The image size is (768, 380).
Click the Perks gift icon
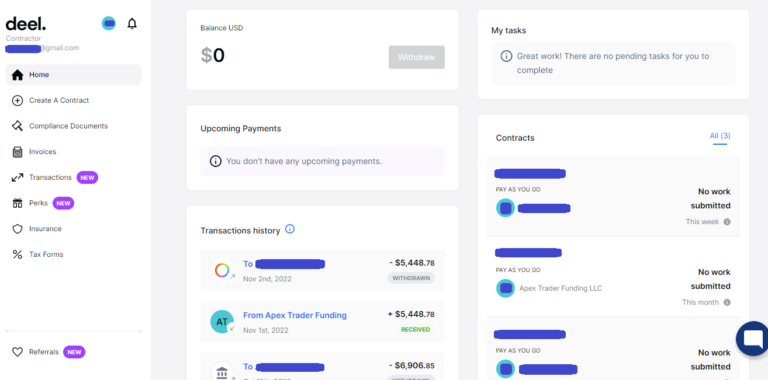[x=17, y=203]
